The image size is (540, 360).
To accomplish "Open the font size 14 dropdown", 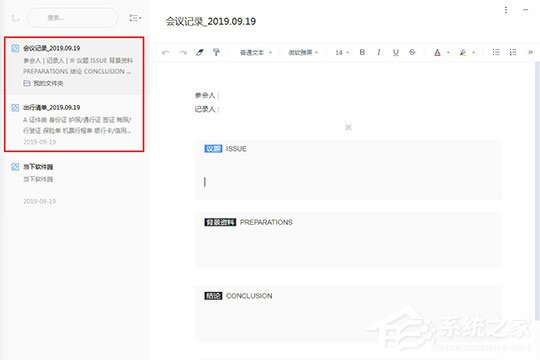I will [x=342, y=52].
